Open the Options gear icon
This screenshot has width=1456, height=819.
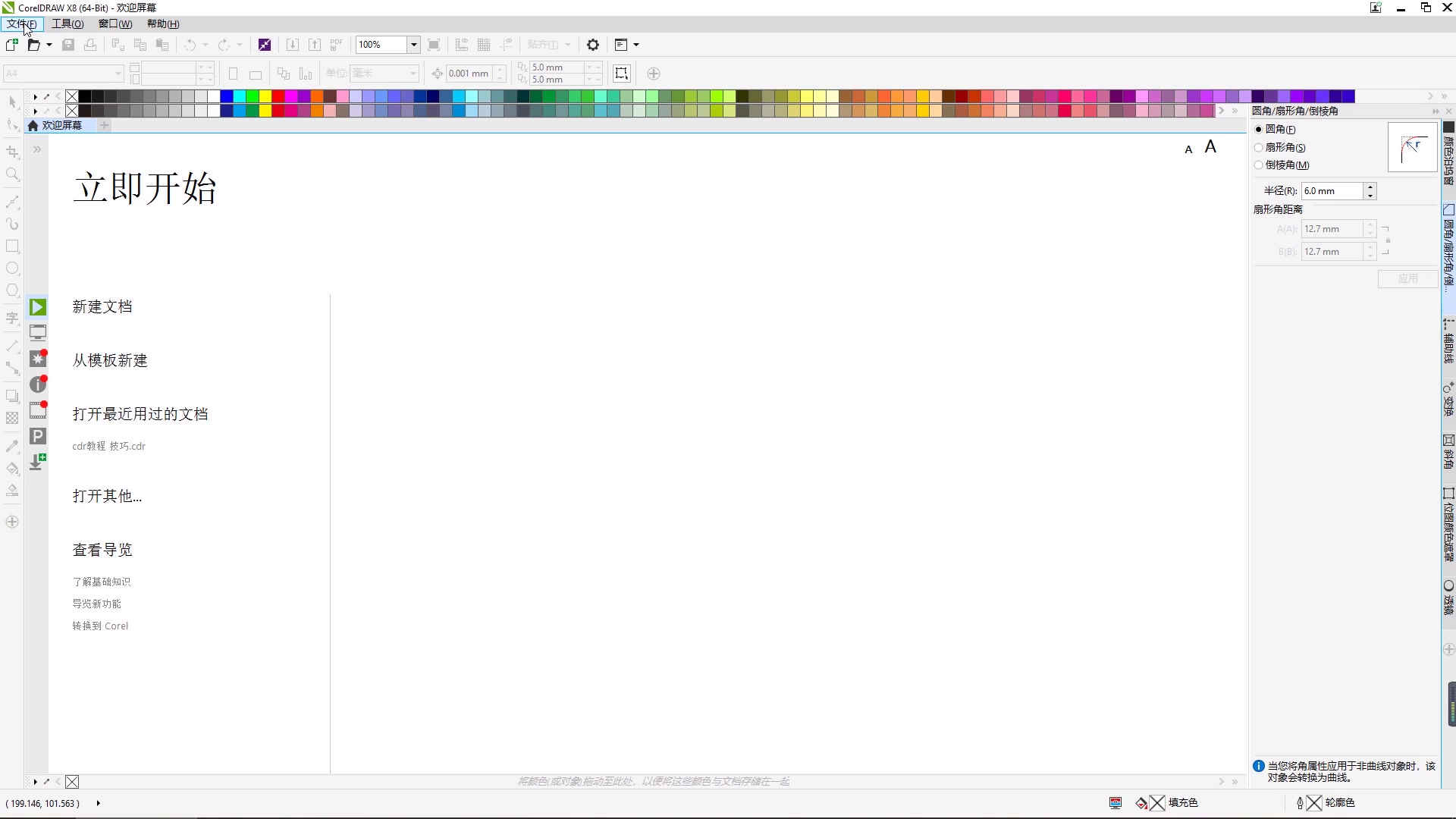593,45
